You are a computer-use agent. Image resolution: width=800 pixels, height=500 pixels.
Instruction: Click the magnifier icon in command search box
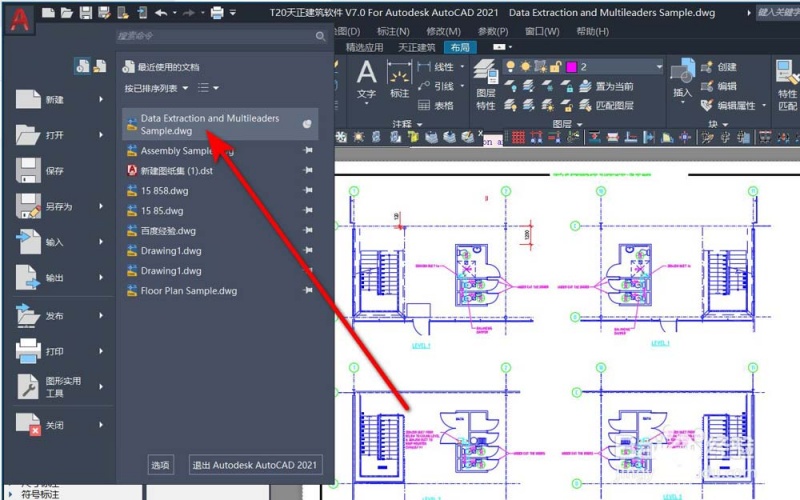pyautogui.click(x=320, y=36)
